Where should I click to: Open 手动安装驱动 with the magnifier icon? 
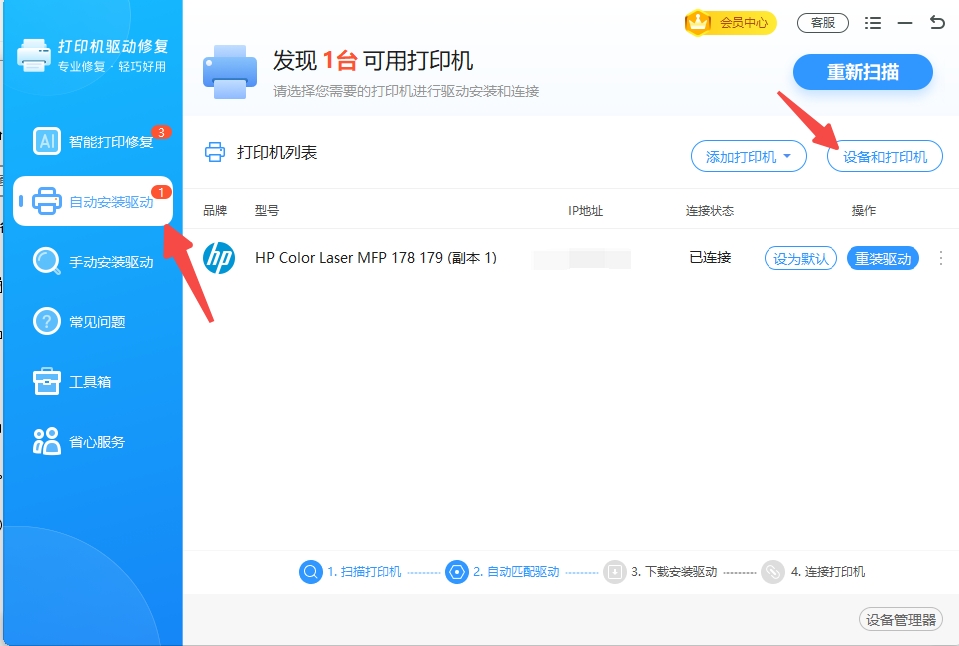[x=46, y=261]
